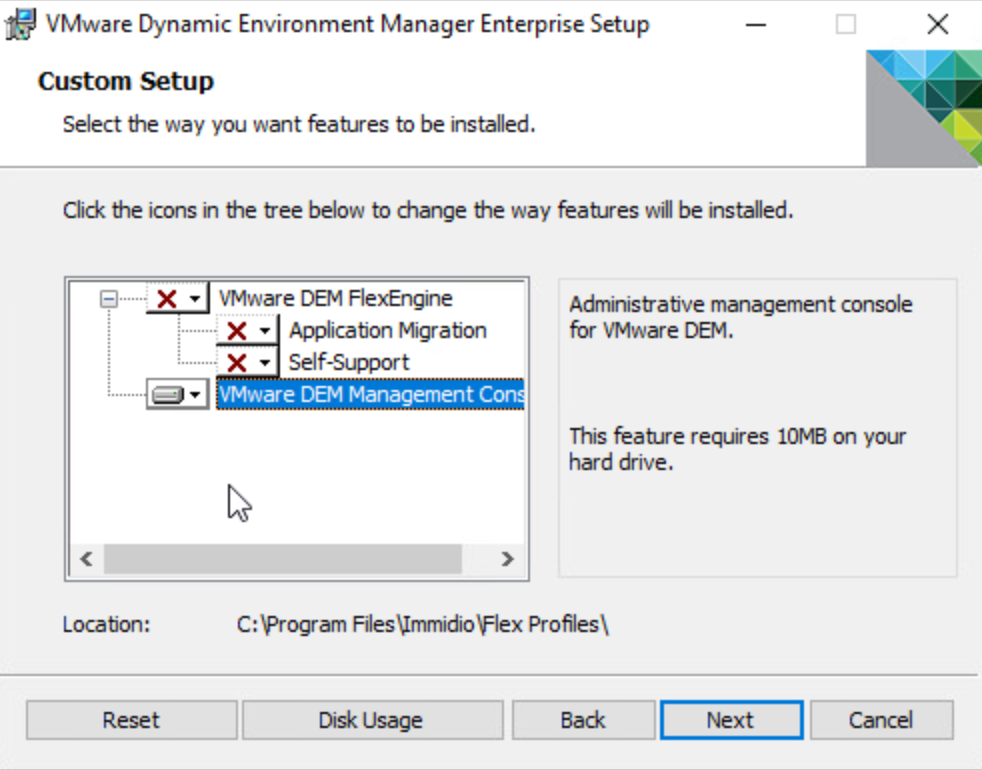Viewport: 982px width, 770px height.
Task: Open the Disk Usage dialog
Action: 371,720
